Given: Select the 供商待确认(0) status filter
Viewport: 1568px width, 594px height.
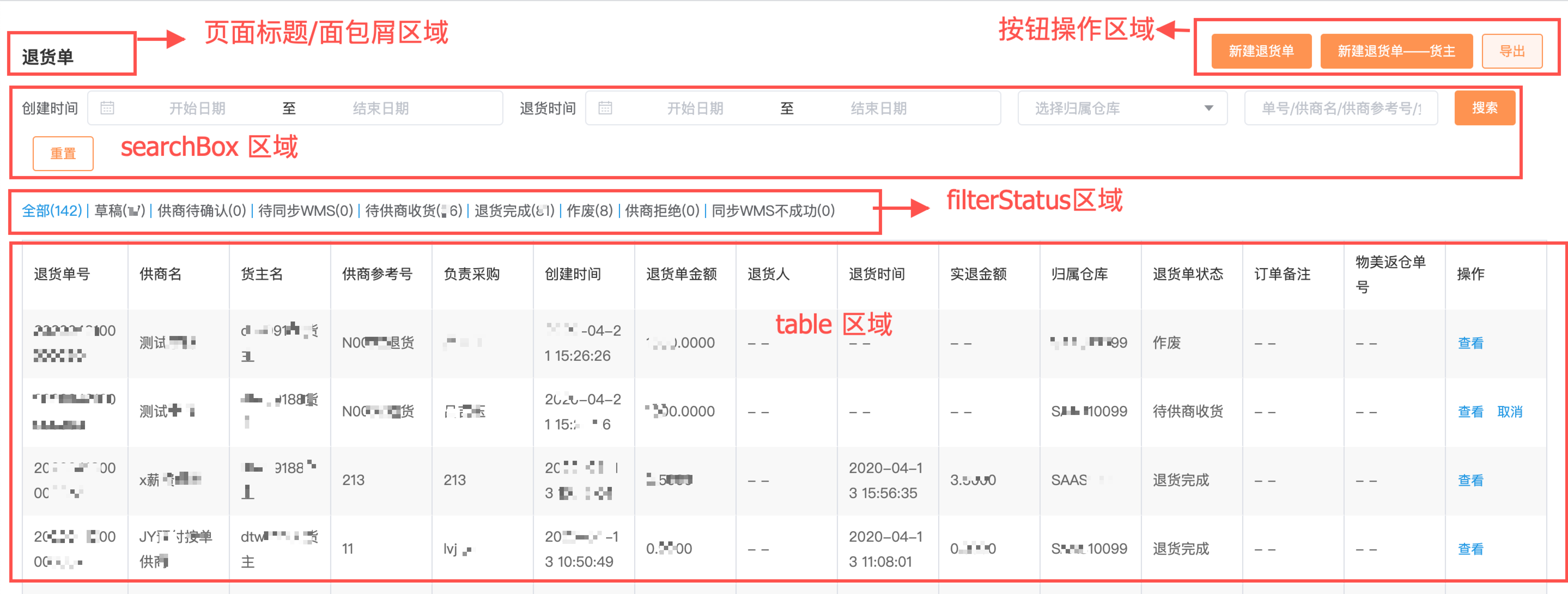Looking at the screenshot, I should click(202, 211).
